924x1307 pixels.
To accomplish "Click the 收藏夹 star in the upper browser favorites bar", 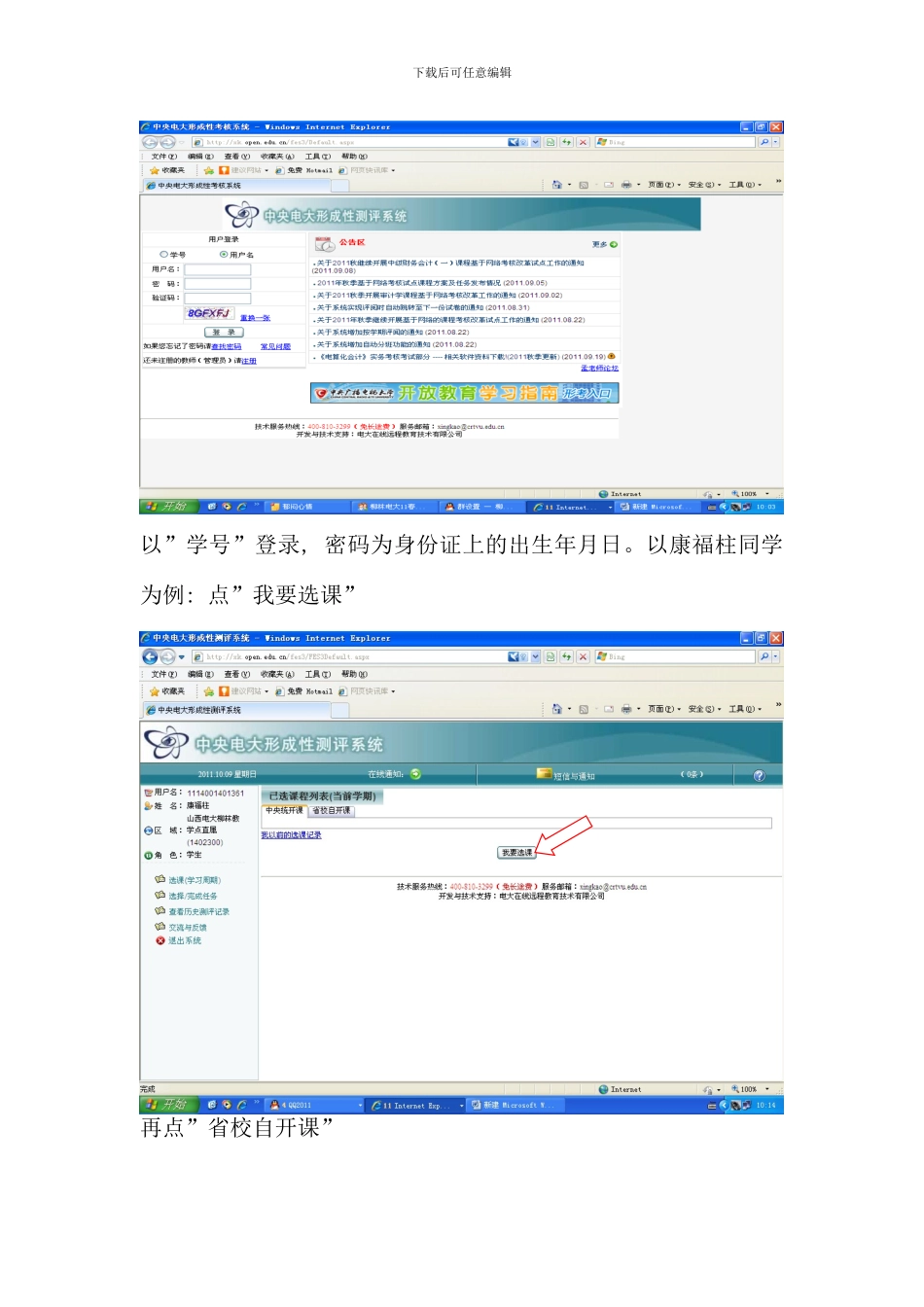I will [x=154, y=170].
